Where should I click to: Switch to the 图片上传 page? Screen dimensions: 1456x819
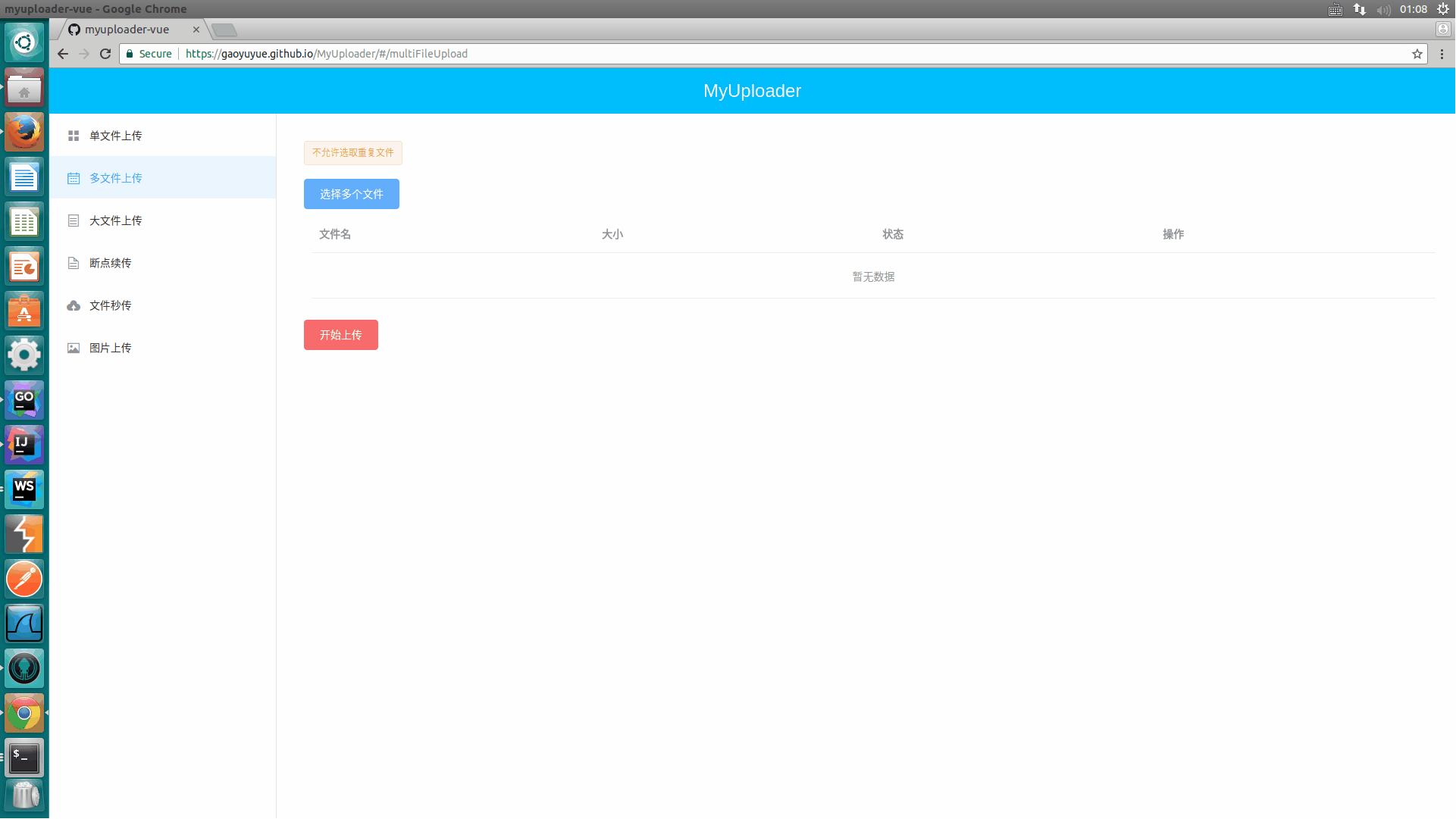click(x=111, y=348)
